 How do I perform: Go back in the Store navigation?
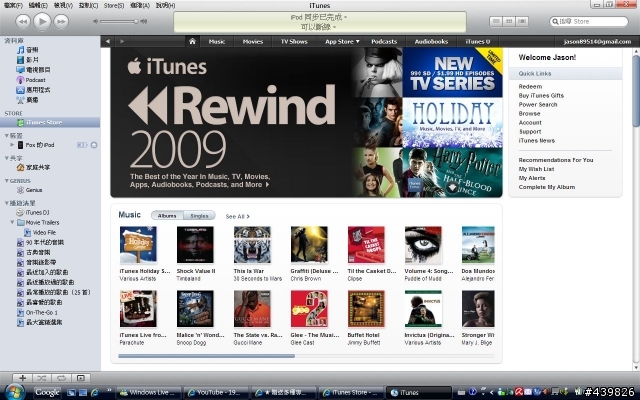tap(107, 41)
